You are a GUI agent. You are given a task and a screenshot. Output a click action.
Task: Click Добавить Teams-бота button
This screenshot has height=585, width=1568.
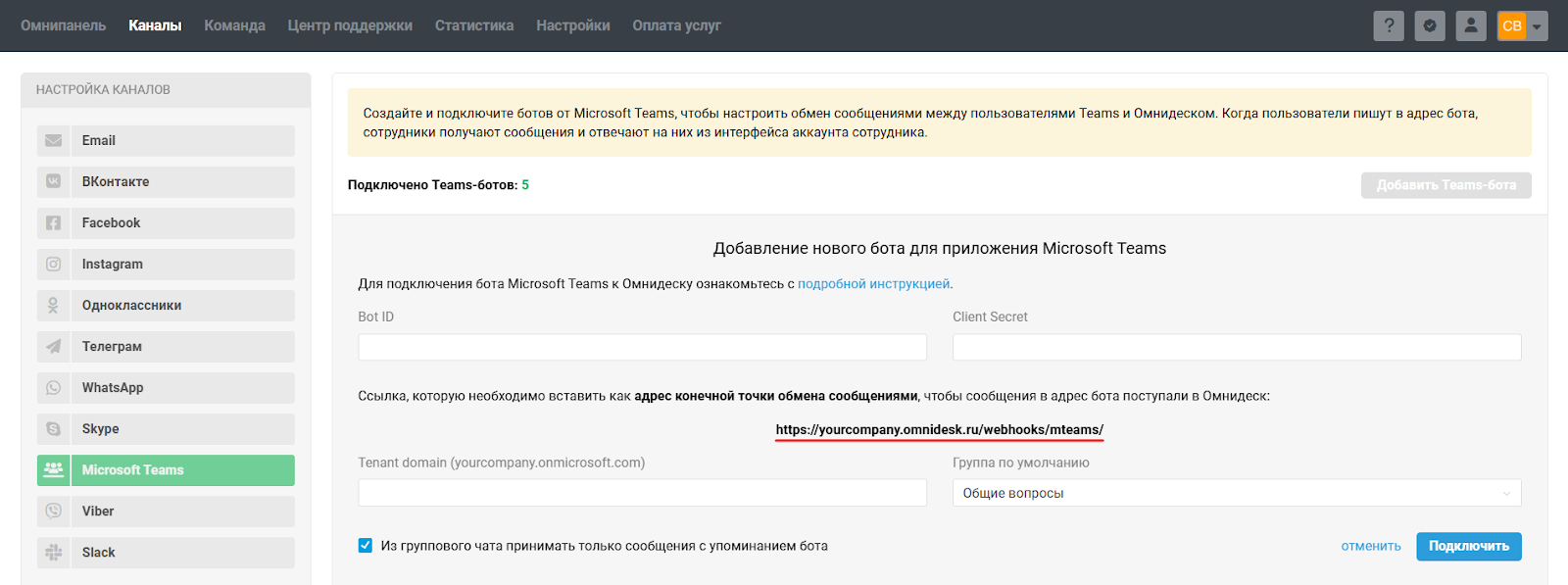[x=1446, y=185]
